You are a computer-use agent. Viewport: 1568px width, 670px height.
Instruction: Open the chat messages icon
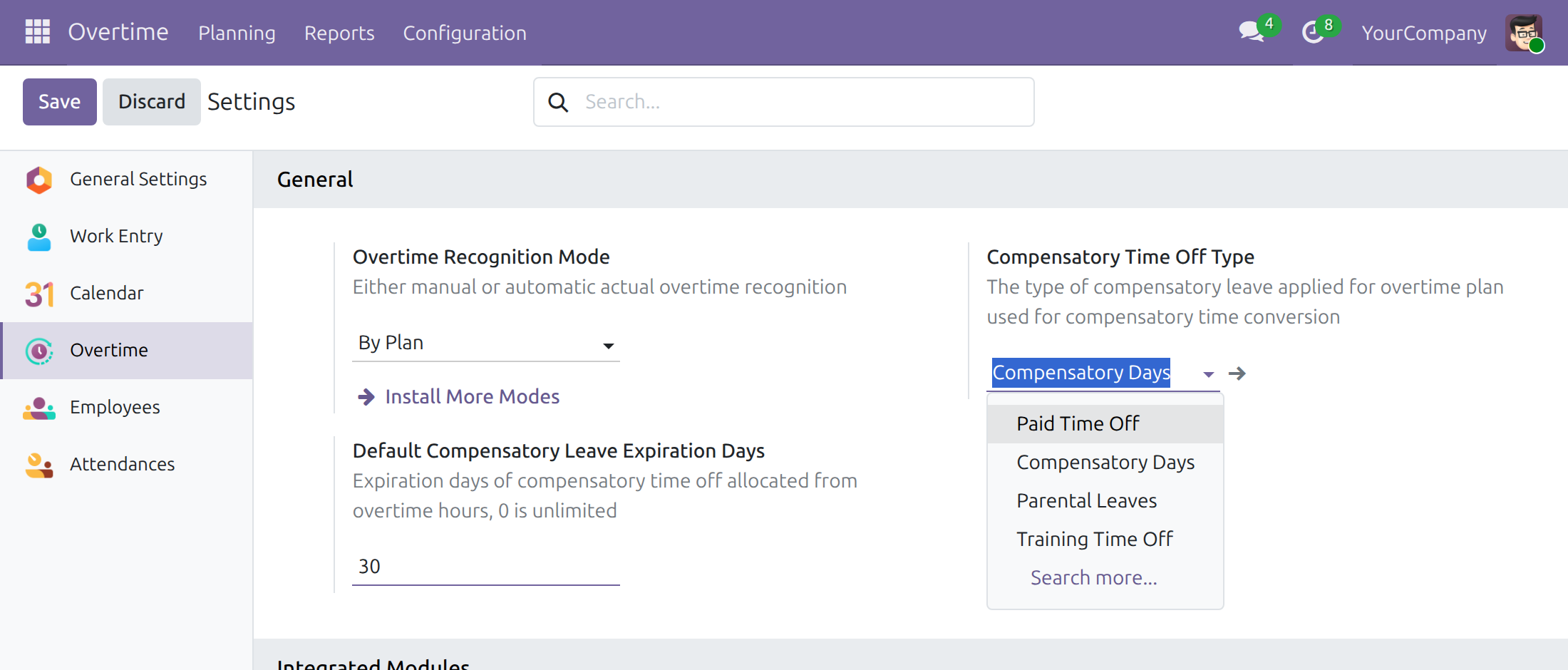coord(1251,31)
